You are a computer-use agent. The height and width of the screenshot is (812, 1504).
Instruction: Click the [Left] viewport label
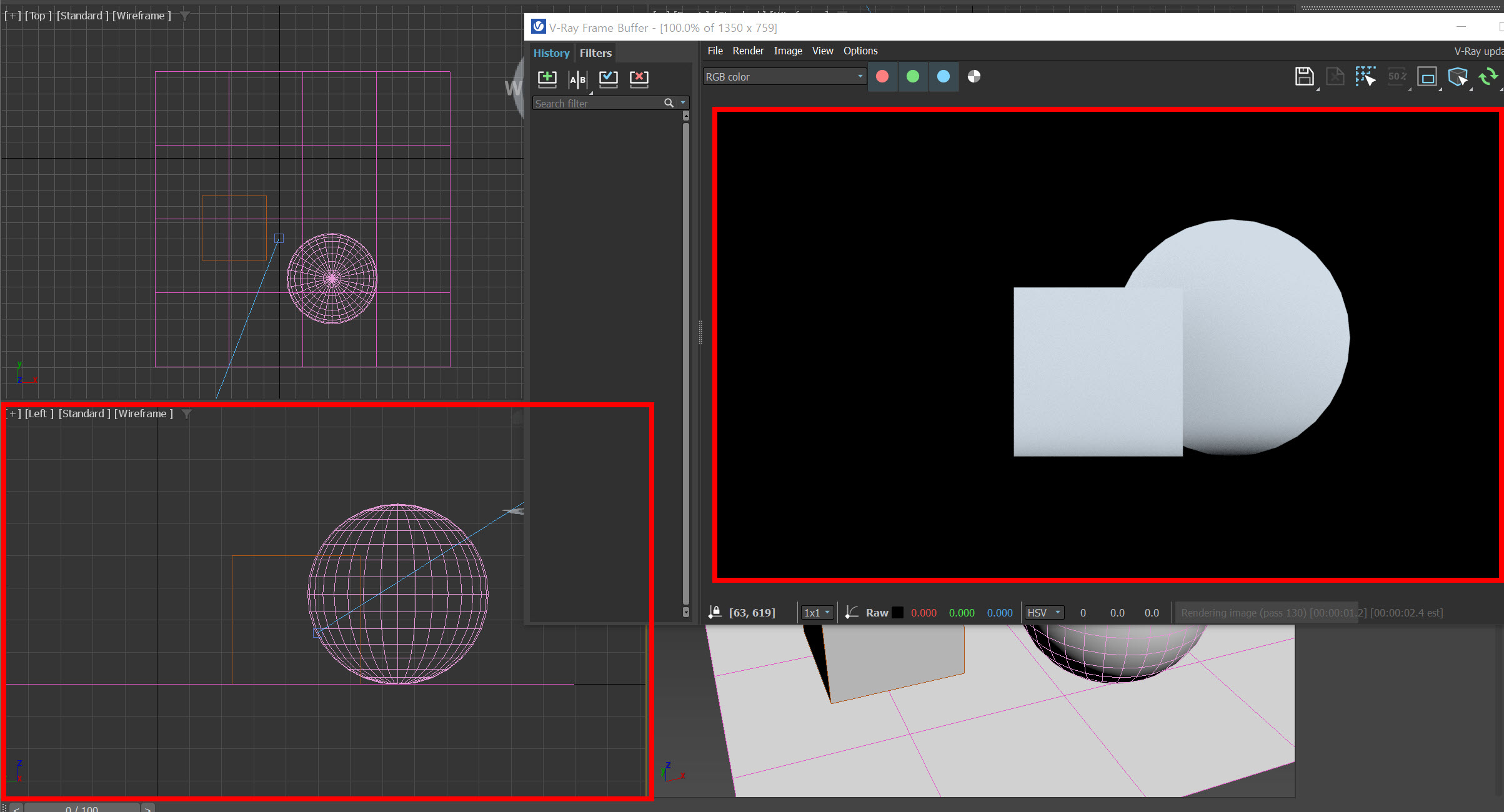39,413
